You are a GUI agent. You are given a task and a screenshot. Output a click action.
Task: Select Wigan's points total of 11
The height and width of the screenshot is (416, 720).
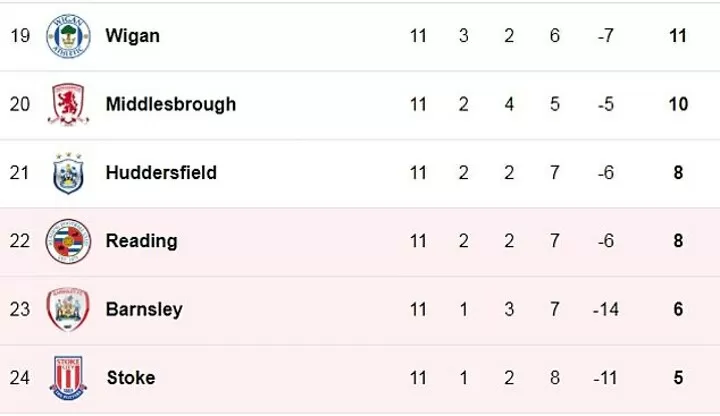coord(678,36)
